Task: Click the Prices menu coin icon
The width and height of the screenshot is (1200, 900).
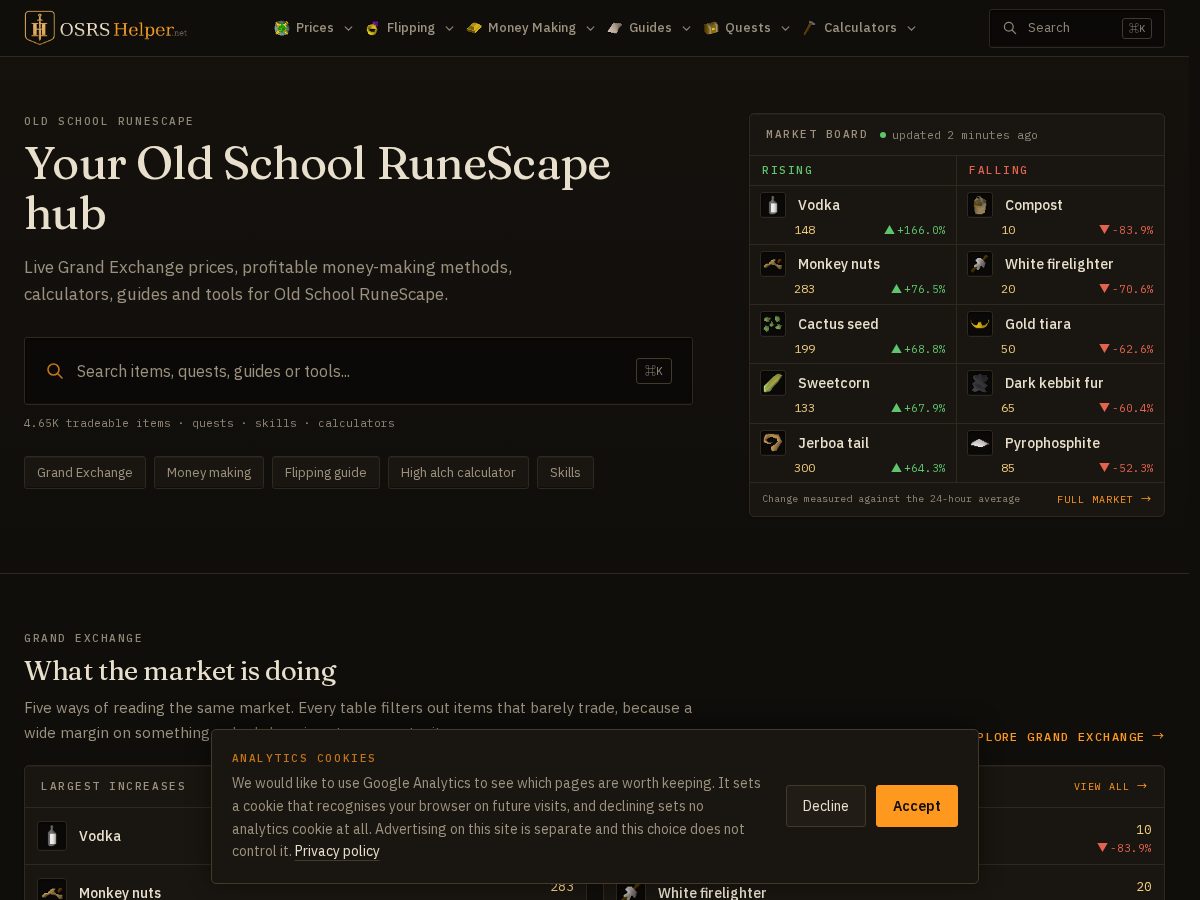Action: click(x=282, y=28)
